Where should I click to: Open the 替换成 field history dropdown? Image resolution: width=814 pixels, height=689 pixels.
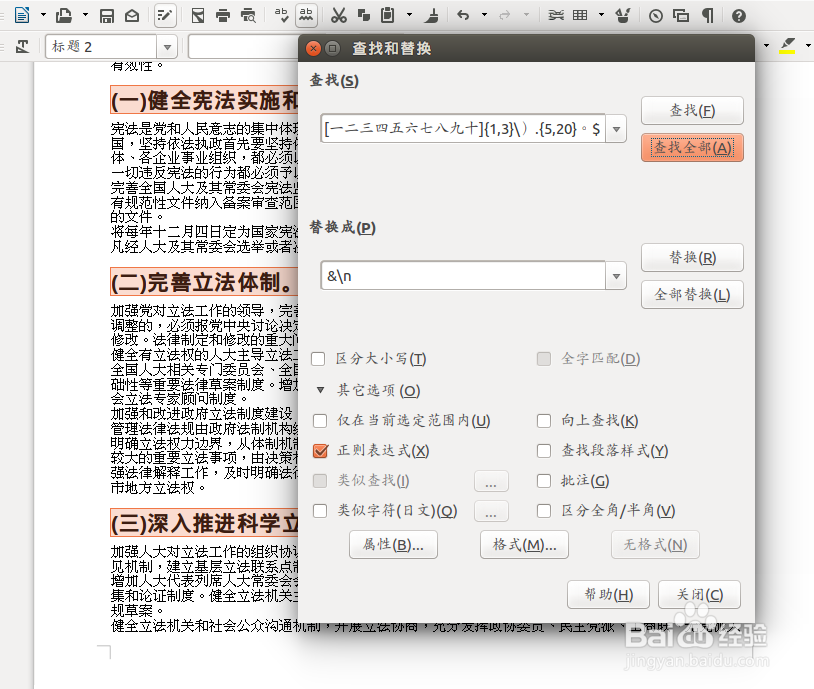[616, 276]
